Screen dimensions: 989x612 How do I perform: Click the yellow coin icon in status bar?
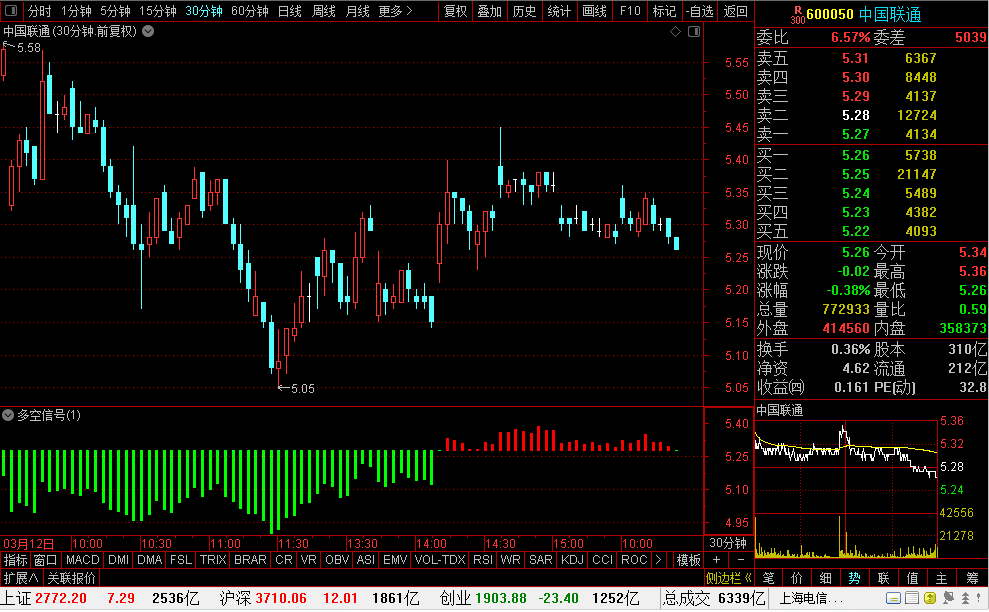pos(930,598)
